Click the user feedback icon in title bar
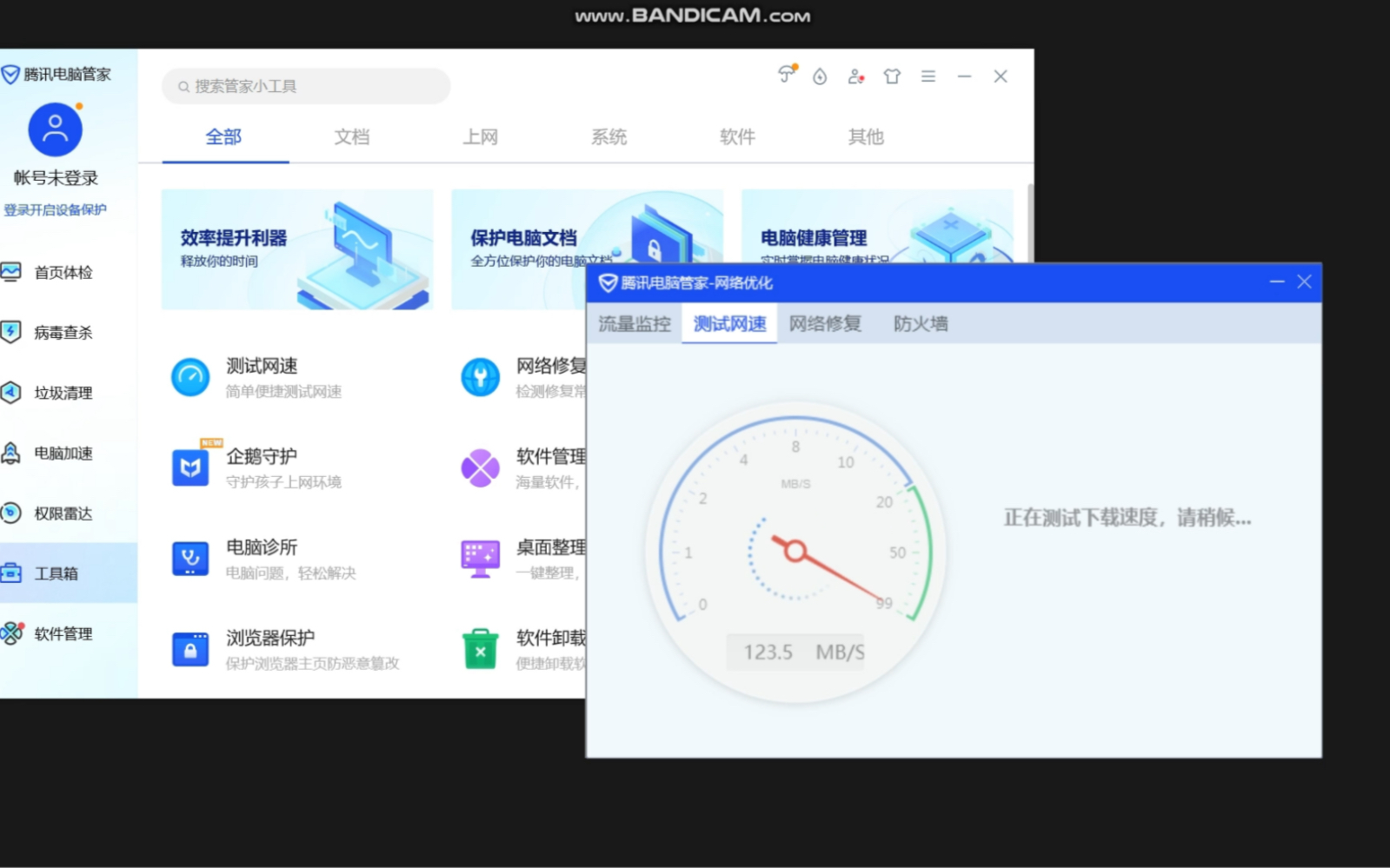The image size is (1390, 868). pos(856,76)
